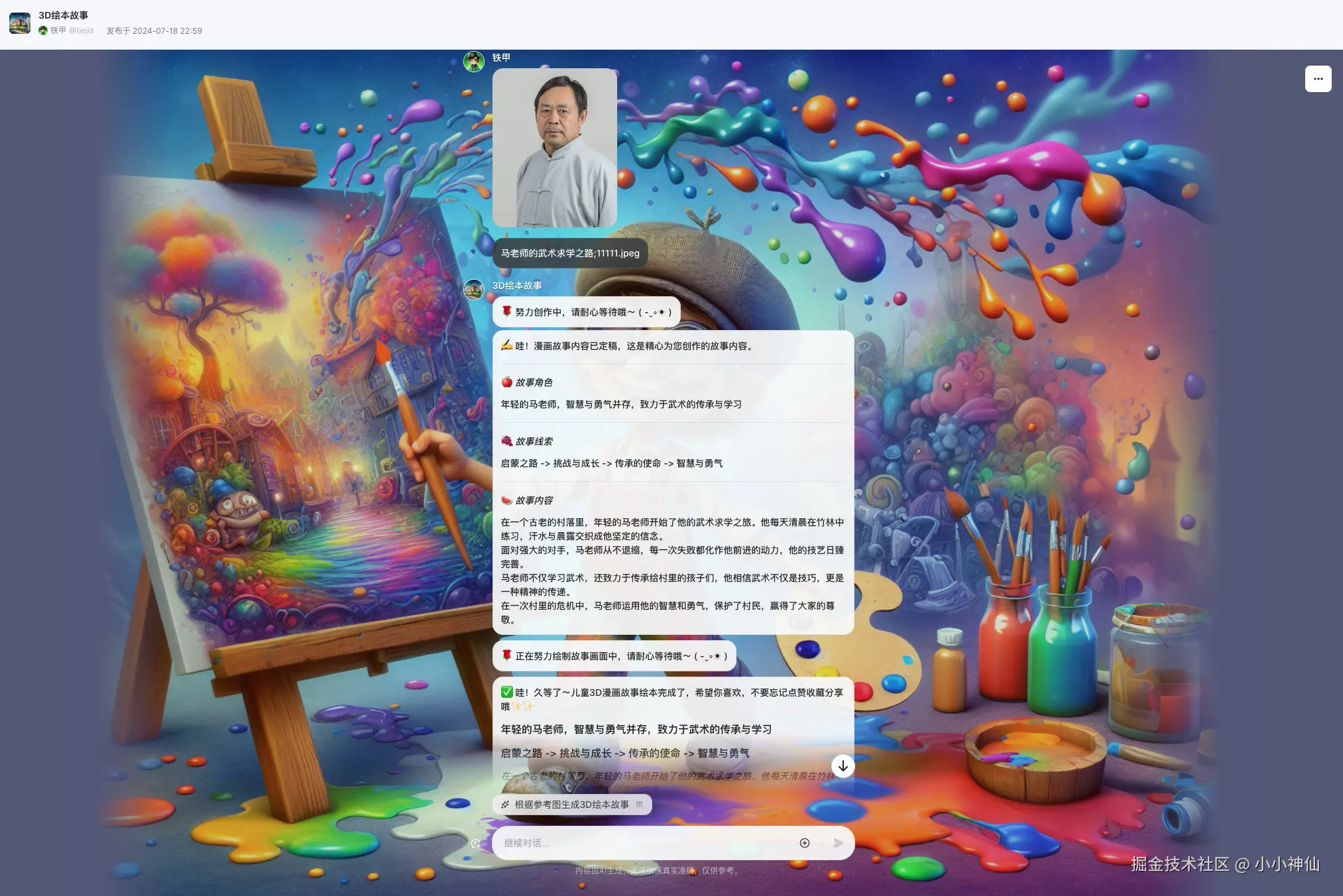Click the small grid icon beside the suggestion chip

pos(640,805)
